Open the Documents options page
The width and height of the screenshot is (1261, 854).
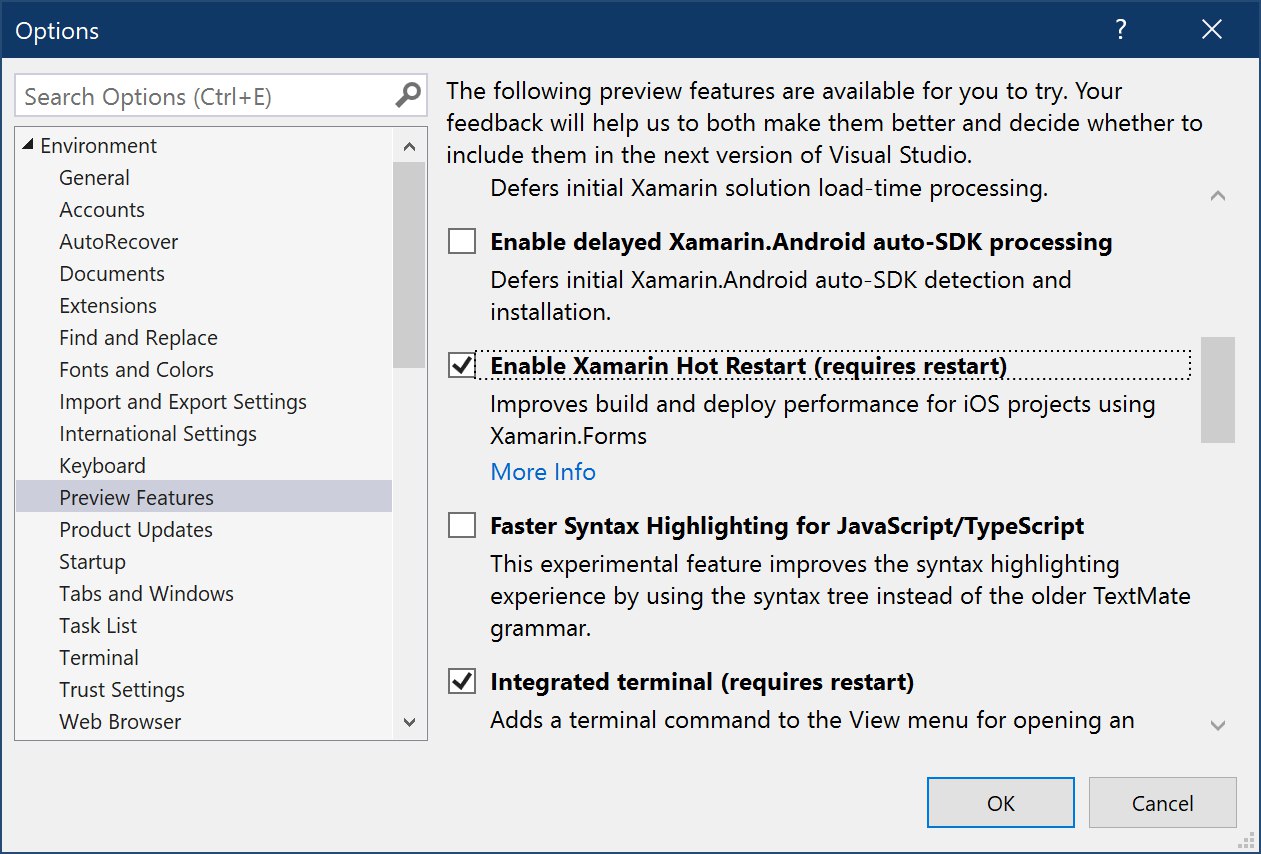pos(112,274)
